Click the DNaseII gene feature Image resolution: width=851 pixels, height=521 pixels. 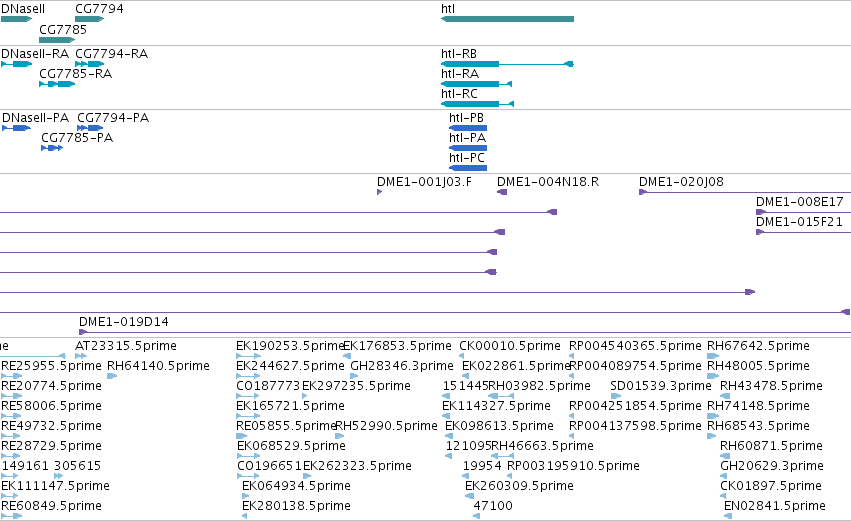16,19
